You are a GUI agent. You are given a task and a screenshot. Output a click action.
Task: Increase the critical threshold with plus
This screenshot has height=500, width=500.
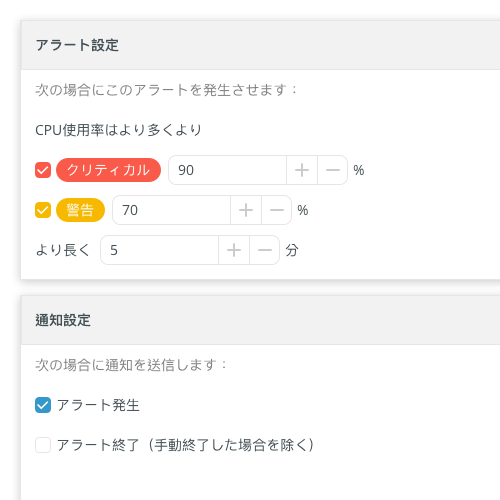(x=302, y=170)
